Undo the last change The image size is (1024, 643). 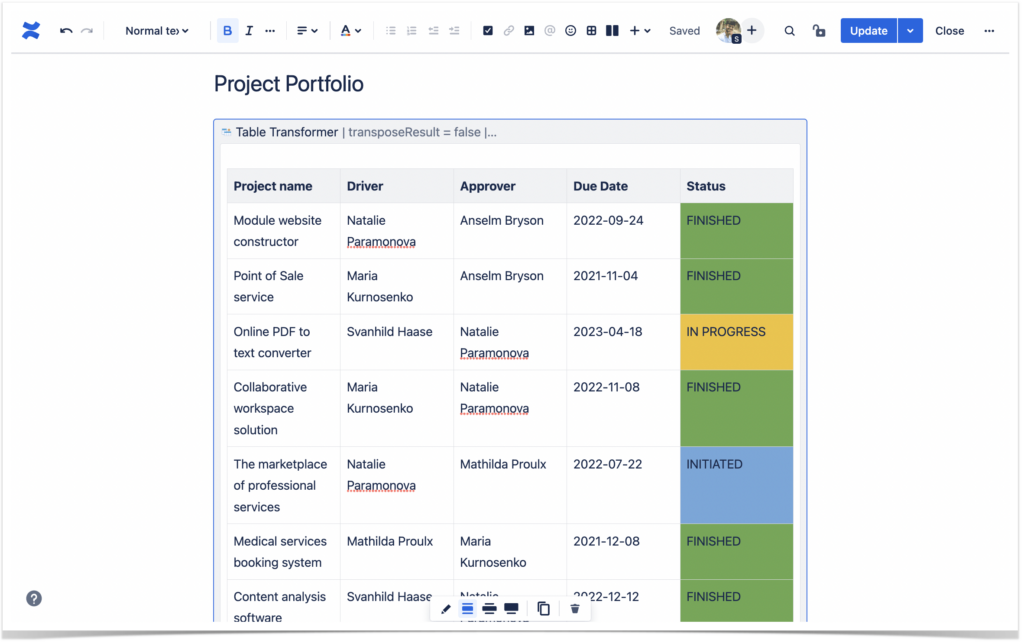pos(65,30)
